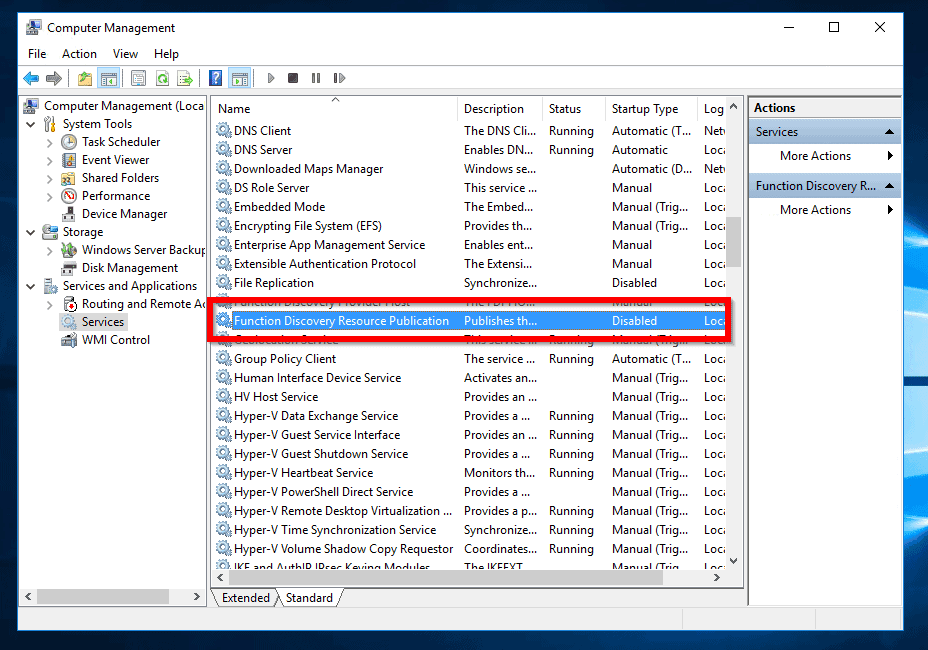The width and height of the screenshot is (928, 650).
Task: Click the Stop Service square icon
Action: click(293, 78)
